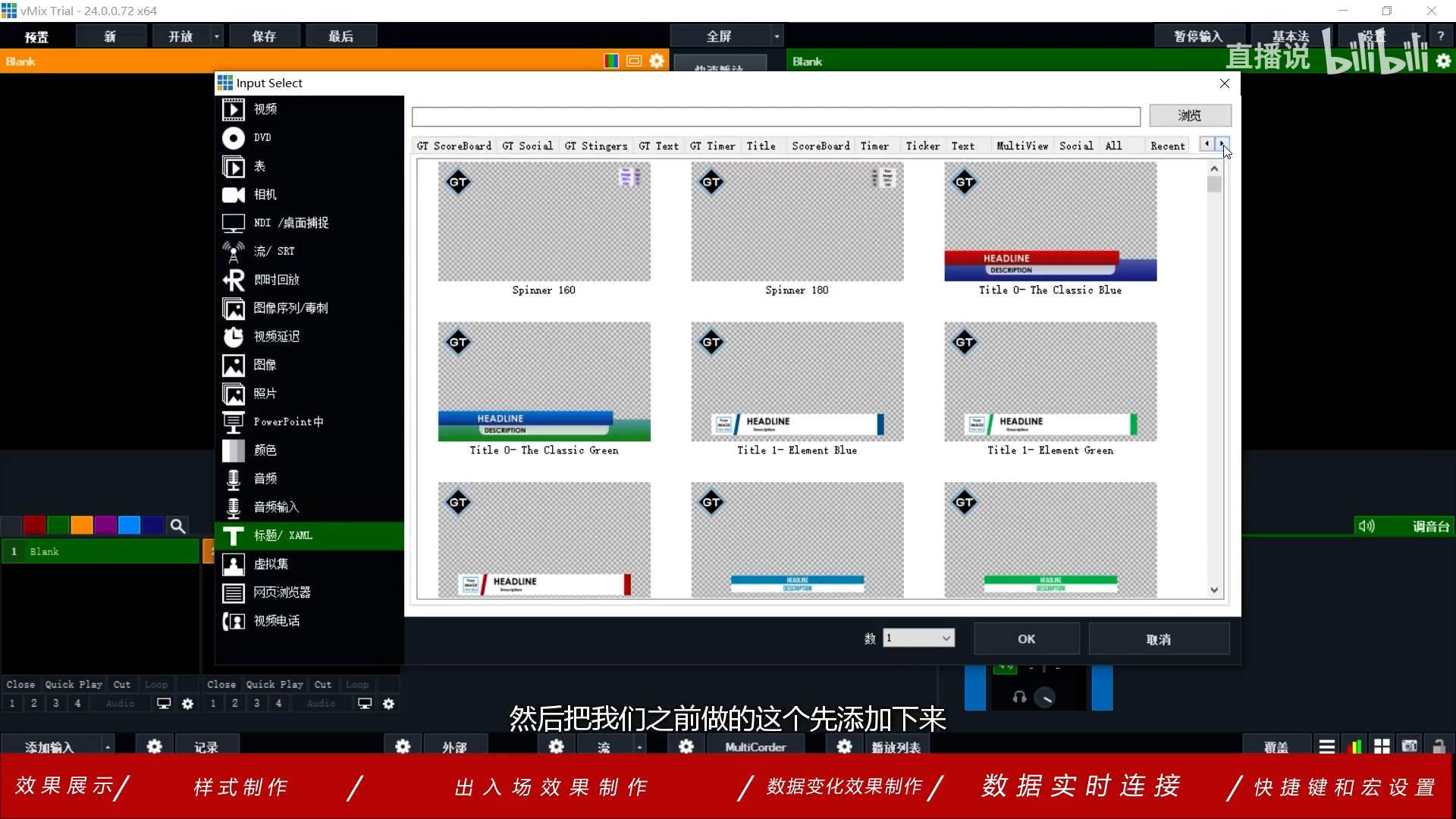Image resolution: width=1456 pixels, height=819 pixels.
Task: Select the 相机 camera input type
Action: coord(267,195)
